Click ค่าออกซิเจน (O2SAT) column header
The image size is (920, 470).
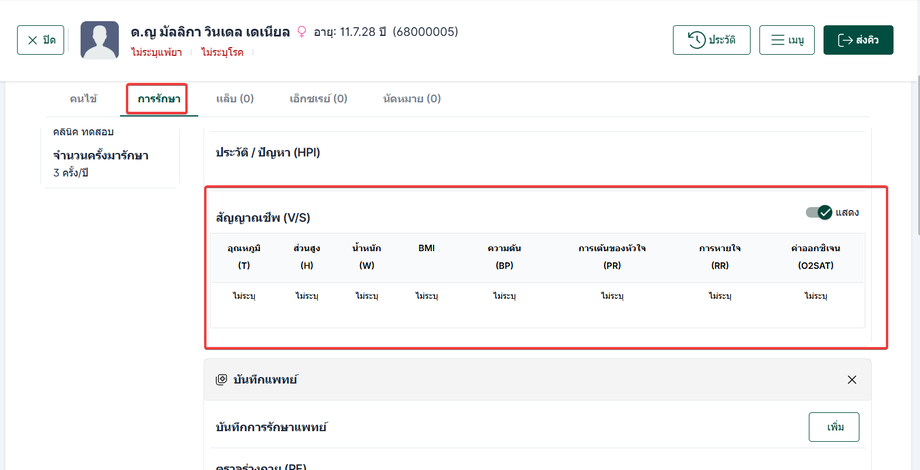[x=816, y=257]
